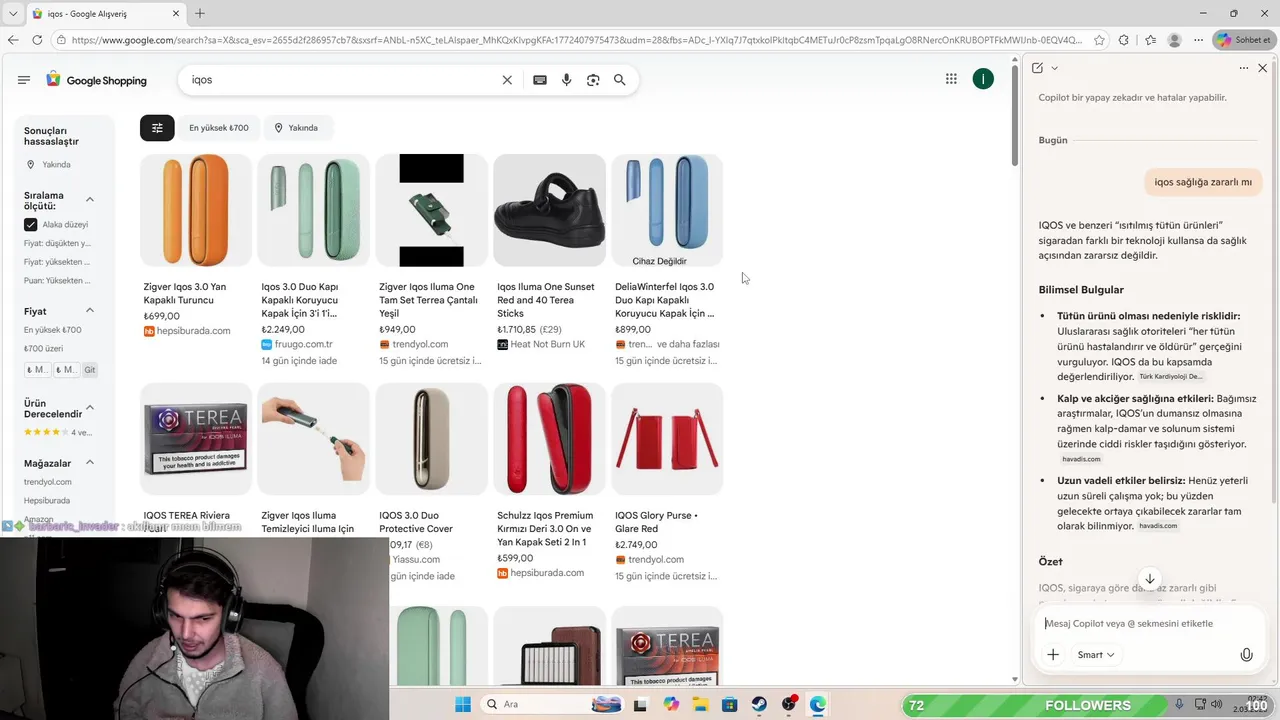
Task: Click the Google Shopping search field
Action: (x=345, y=80)
